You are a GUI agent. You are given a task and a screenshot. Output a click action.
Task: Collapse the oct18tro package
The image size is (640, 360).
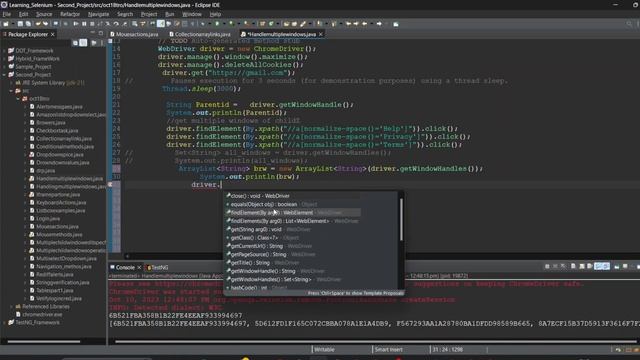(x=18, y=99)
